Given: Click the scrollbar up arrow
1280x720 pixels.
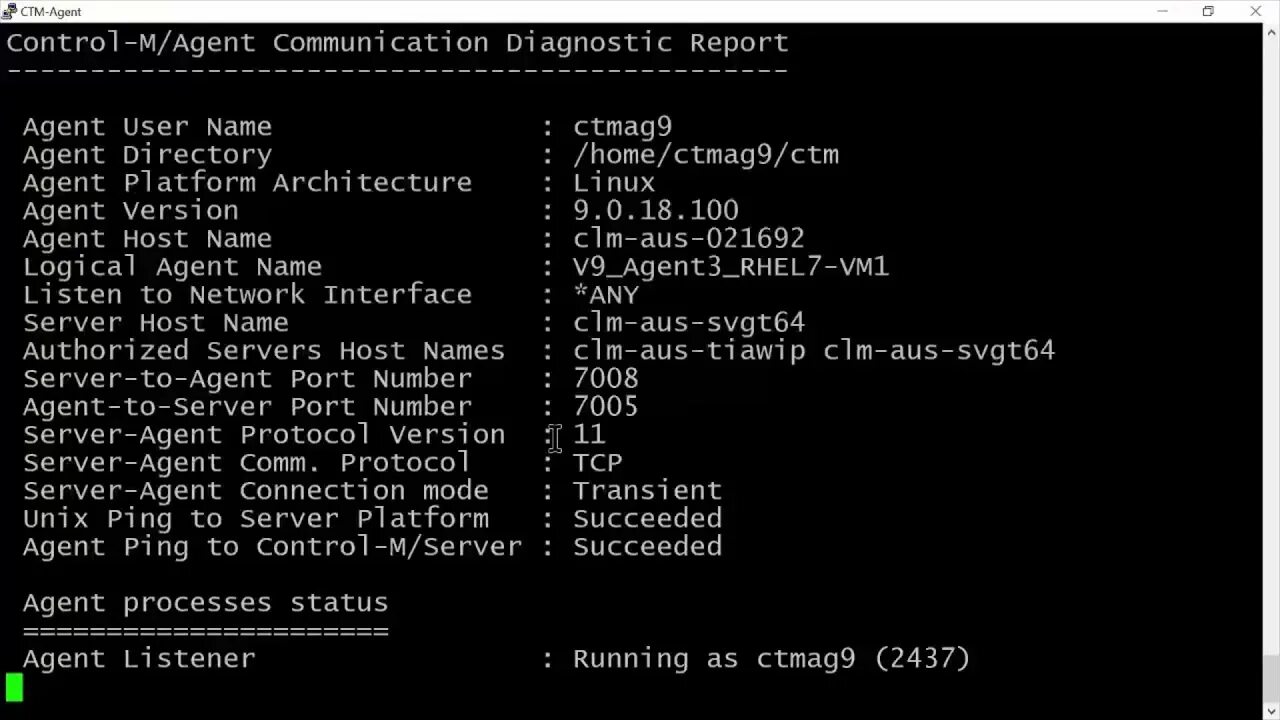Looking at the screenshot, I should coord(1271,31).
